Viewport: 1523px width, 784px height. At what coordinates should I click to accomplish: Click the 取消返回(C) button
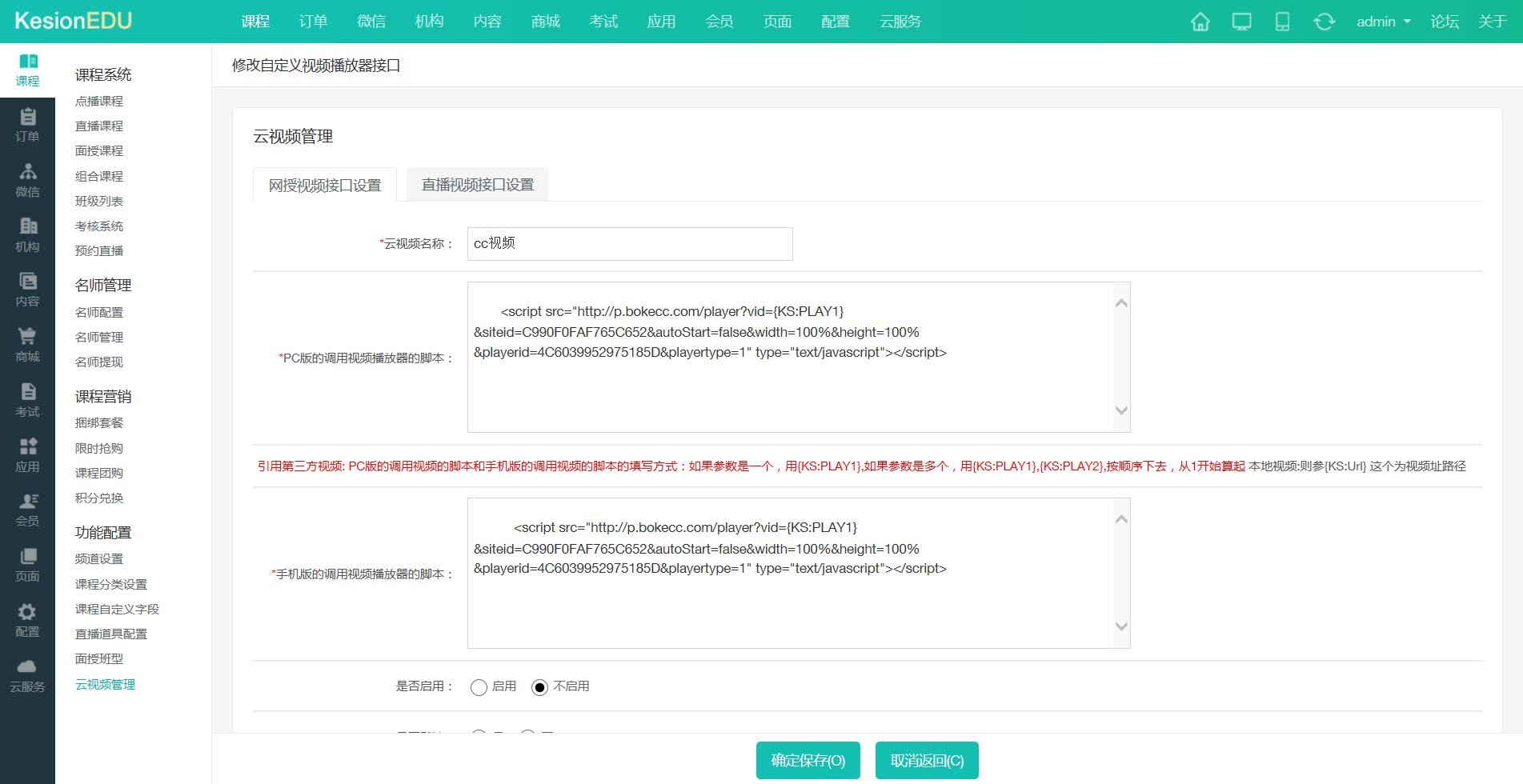927,761
